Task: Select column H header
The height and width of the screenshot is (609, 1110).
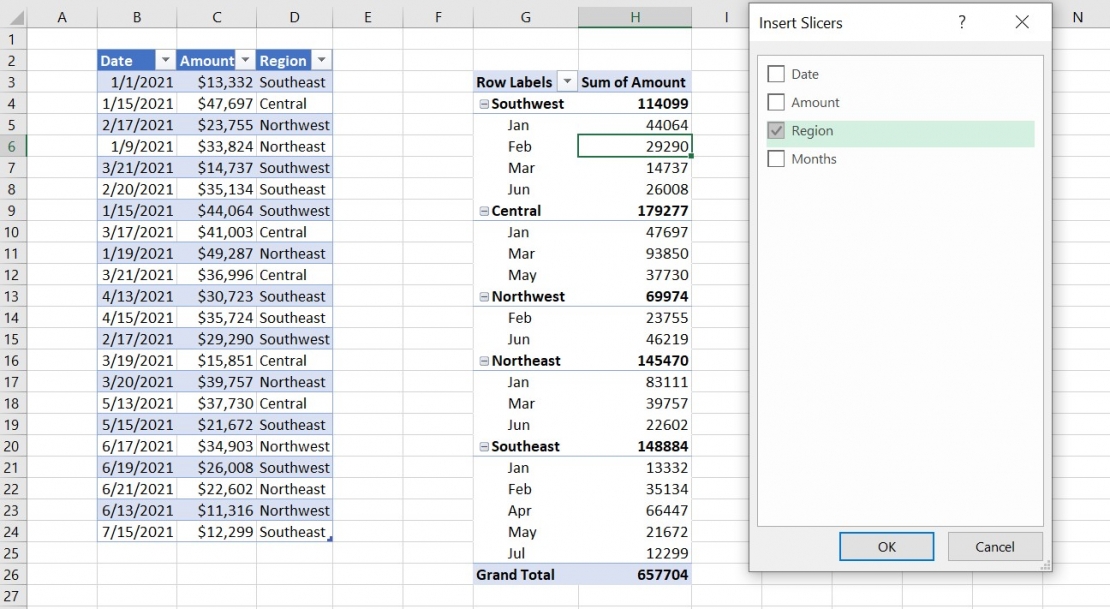Action: (x=634, y=16)
